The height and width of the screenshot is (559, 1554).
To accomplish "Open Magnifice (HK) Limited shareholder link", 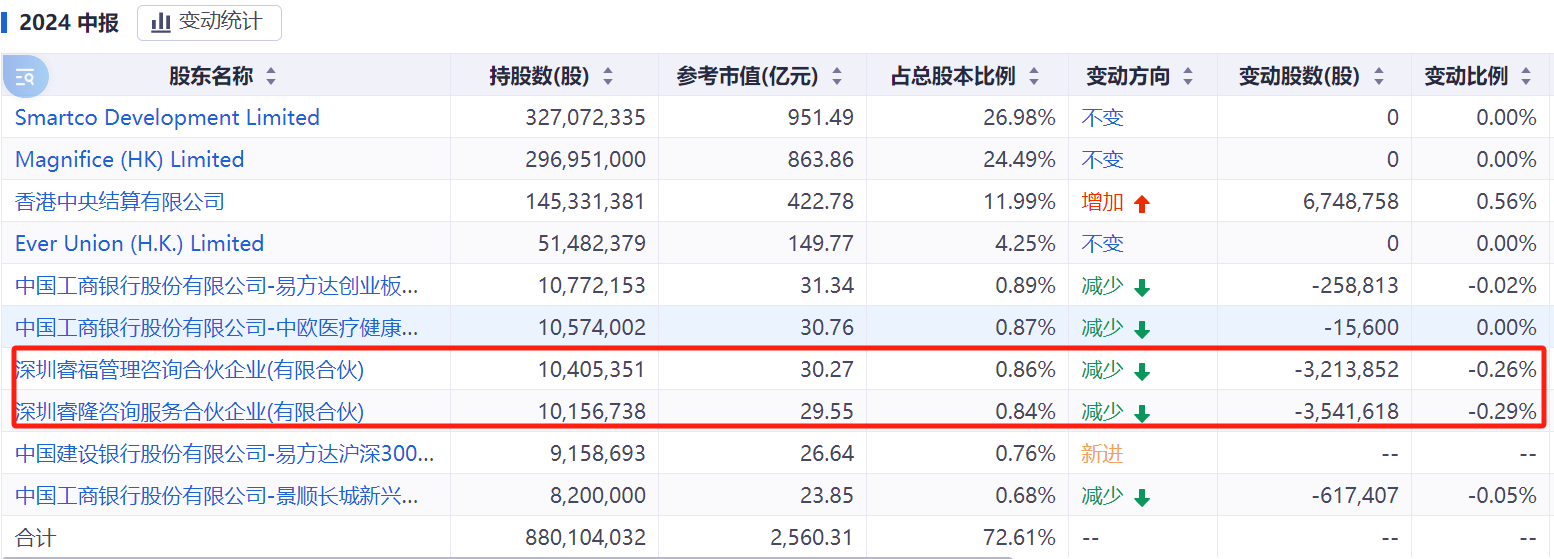I will (129, 159).
